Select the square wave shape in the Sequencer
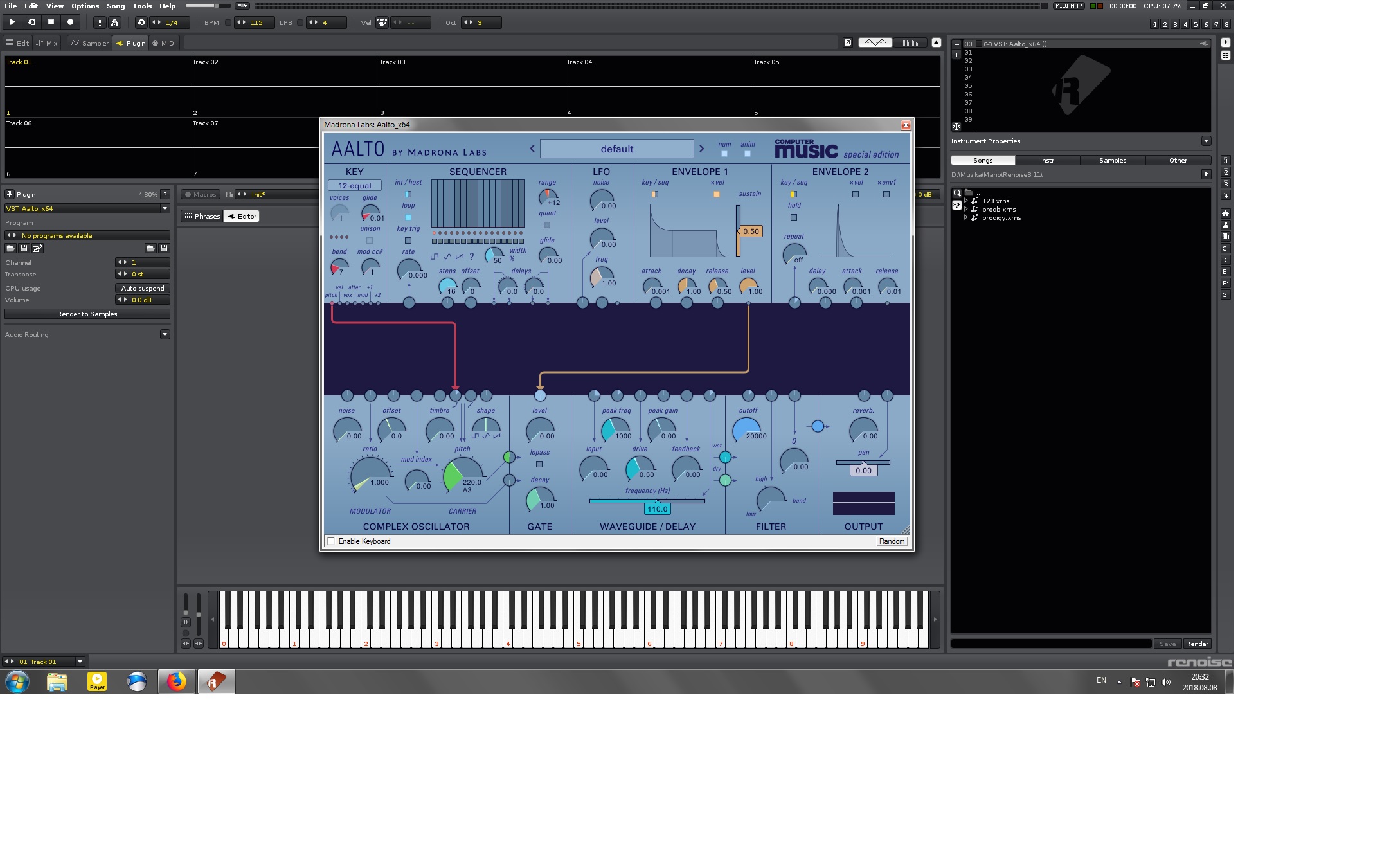Screen dimensions: 1400x846 (x=435, y=256)
